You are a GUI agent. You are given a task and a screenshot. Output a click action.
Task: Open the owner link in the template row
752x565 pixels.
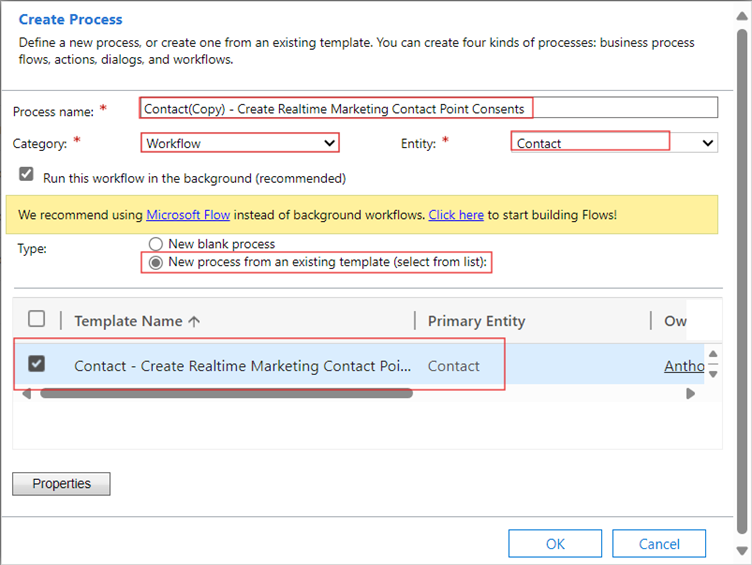point(684,366)
